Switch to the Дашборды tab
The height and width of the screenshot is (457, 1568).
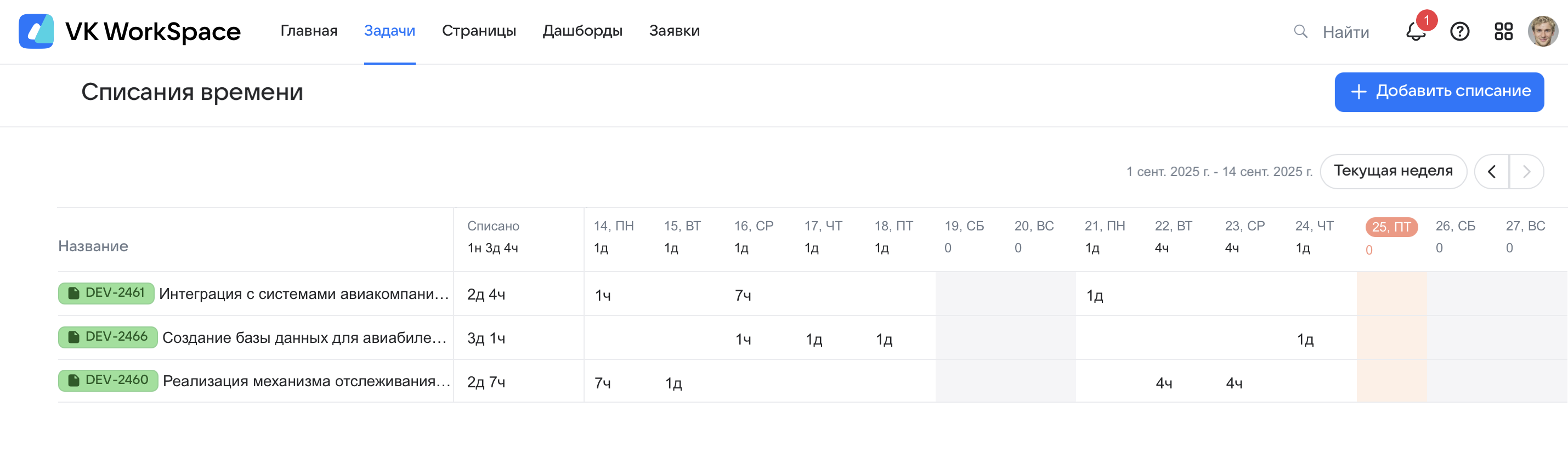pyautogui.click(x=582, y=30)
